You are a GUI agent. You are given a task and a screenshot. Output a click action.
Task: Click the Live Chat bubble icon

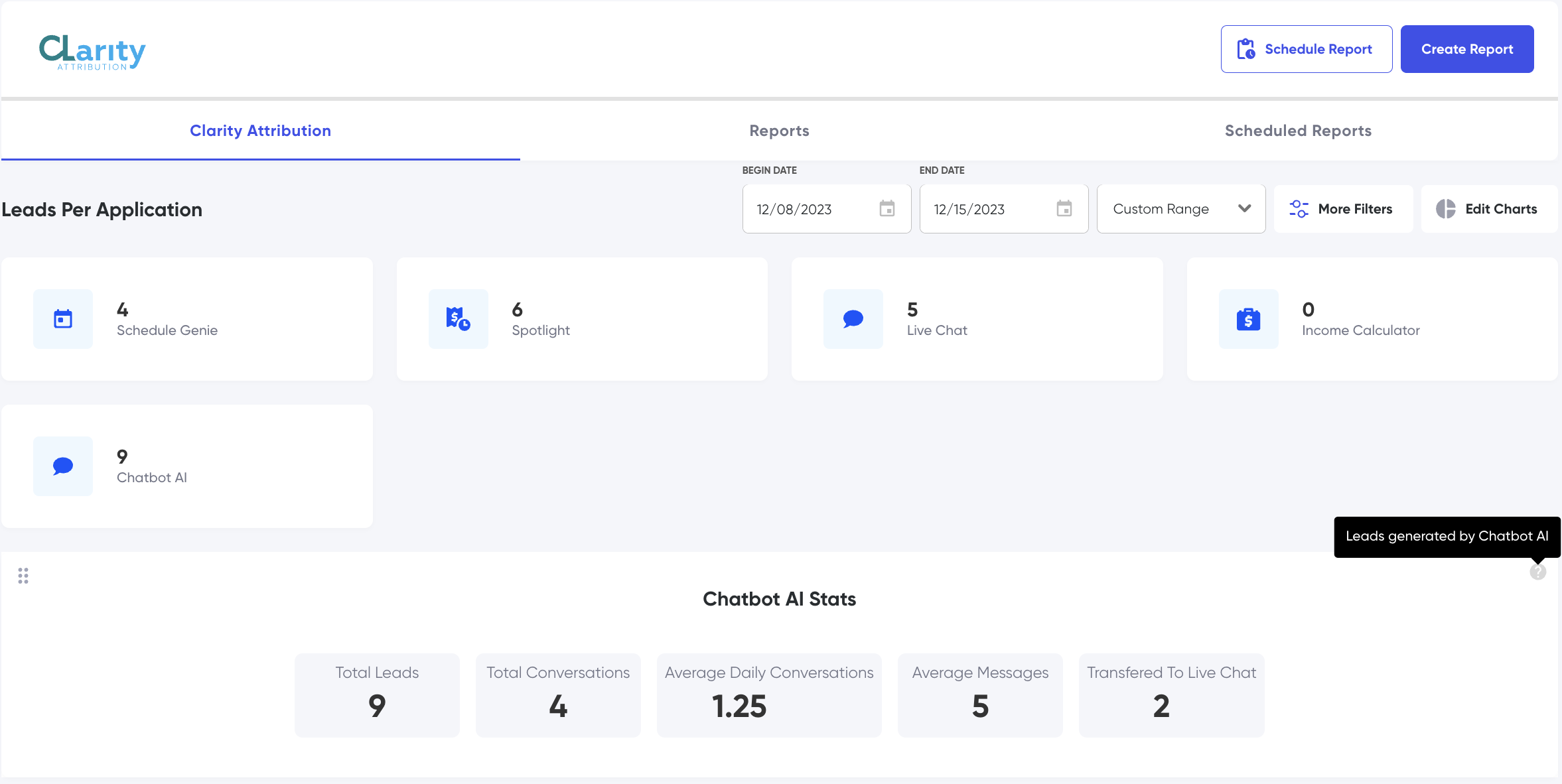tap(853, 319)
